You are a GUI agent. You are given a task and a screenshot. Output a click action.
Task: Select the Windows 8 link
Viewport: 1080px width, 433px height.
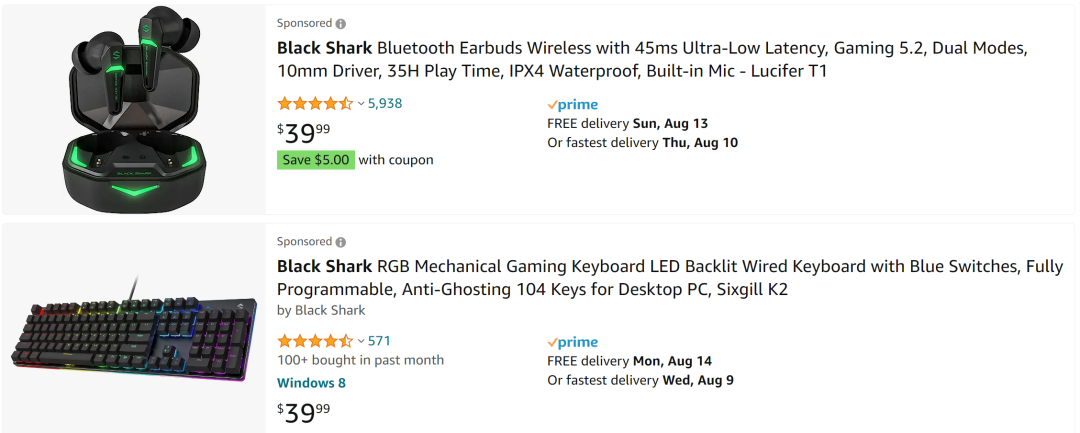(311, 382)
